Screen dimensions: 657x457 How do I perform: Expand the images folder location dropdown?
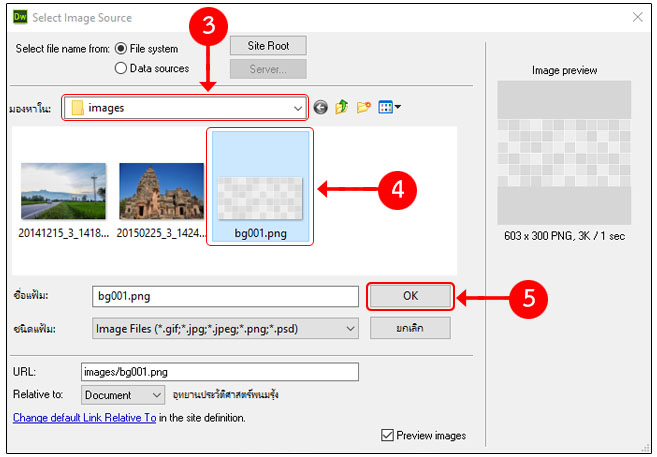(x=297, y=107)
